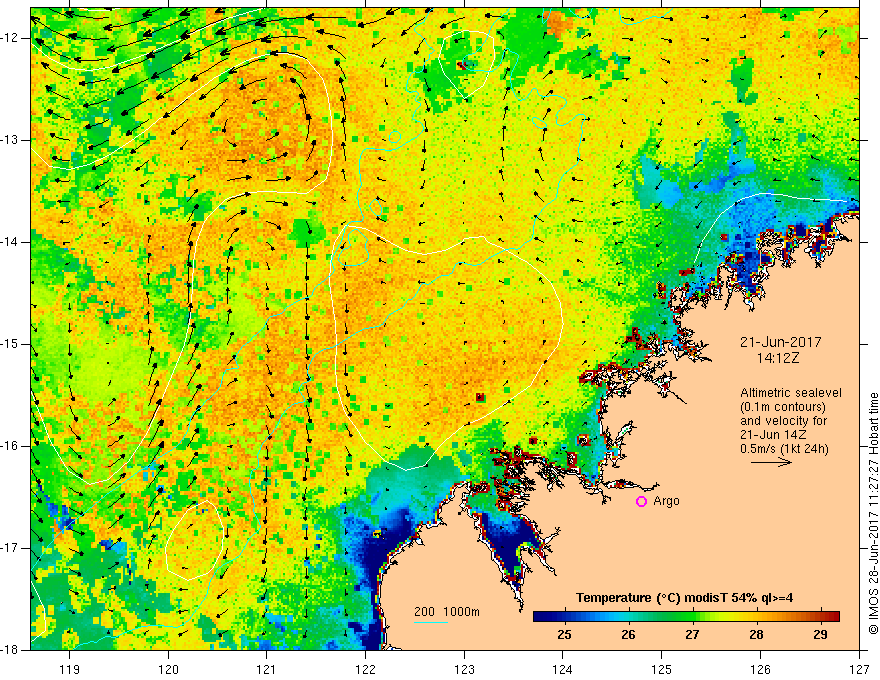Click latitude axis label '-17'
The image size is (880, 680).
(x=11, y=548)
